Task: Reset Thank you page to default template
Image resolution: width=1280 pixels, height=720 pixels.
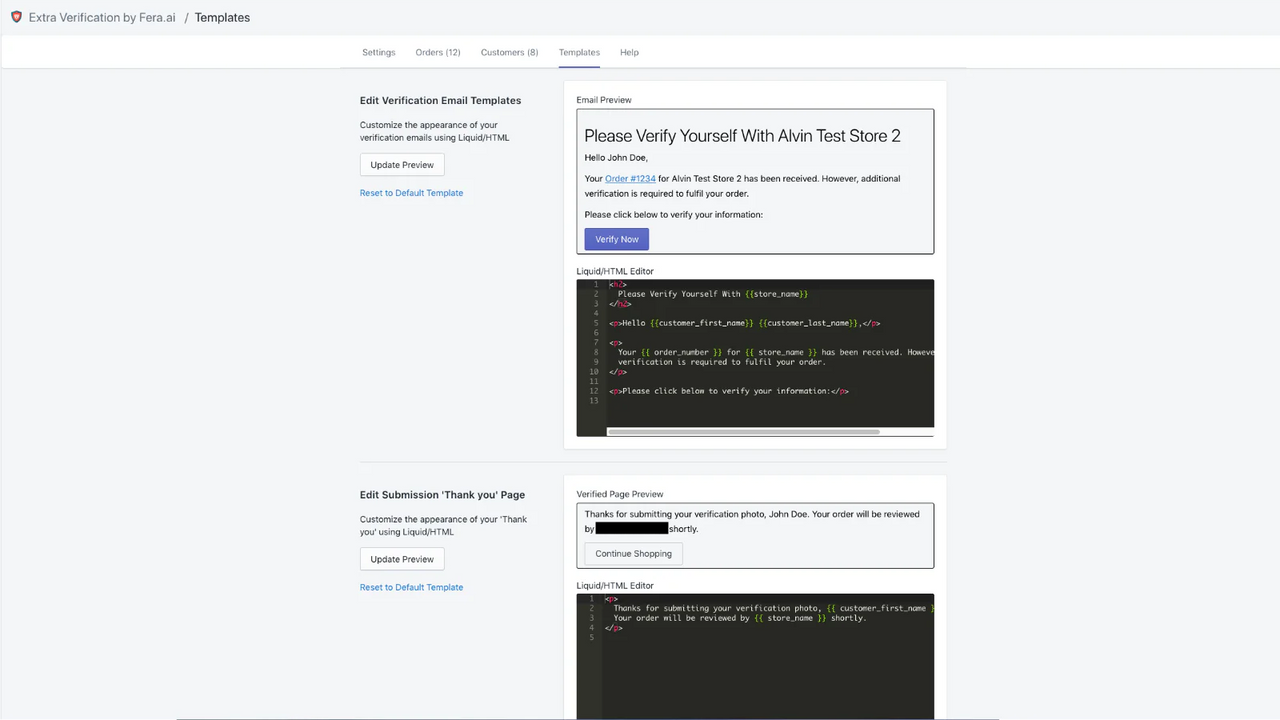Action: click(411, 587)
